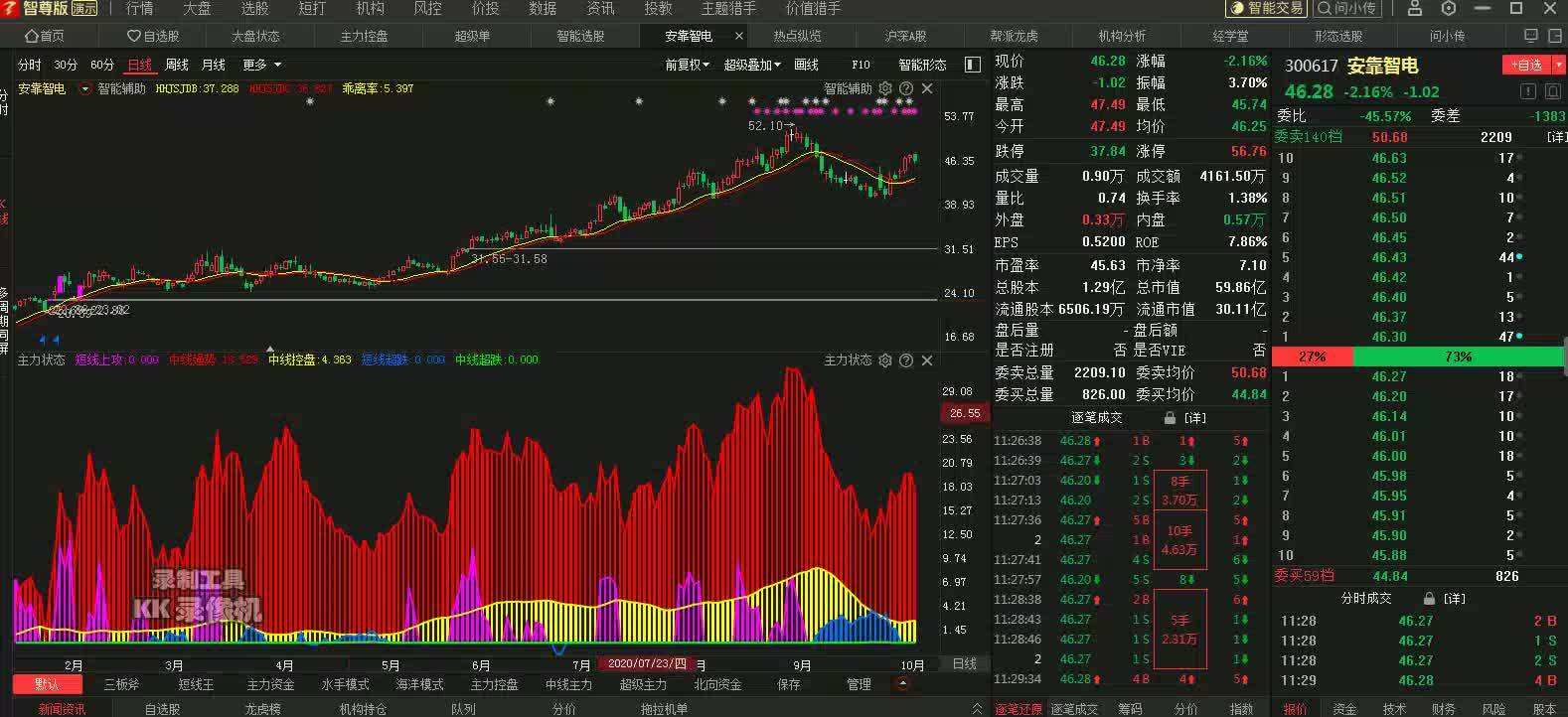1568x717 pixels.
Task: Select the 三板斧 indicator preset
Action: pyautogui.click(x=121, y=684)
